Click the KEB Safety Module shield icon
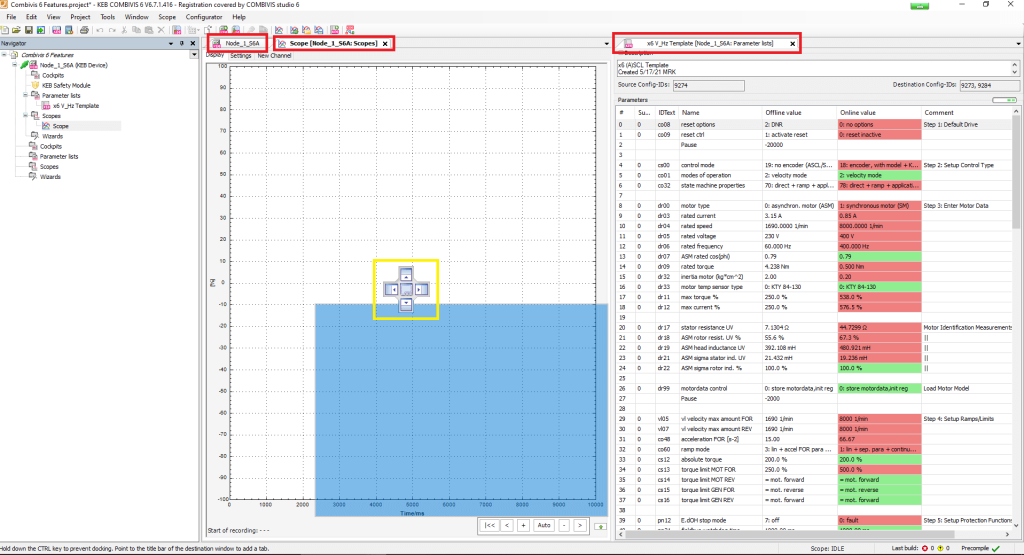Viewport: 1024px width, 555px height. pos(36,86)
